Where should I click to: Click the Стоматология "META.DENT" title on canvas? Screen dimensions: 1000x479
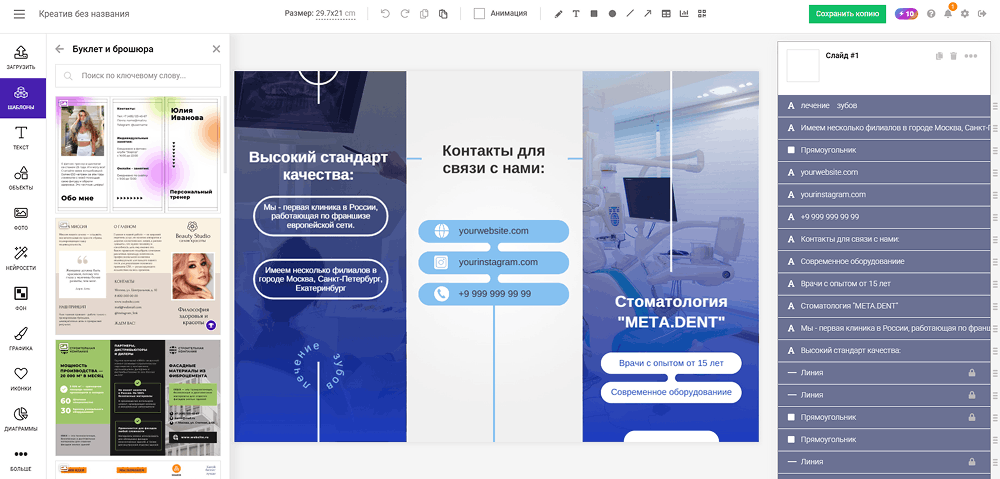point(671,311)
